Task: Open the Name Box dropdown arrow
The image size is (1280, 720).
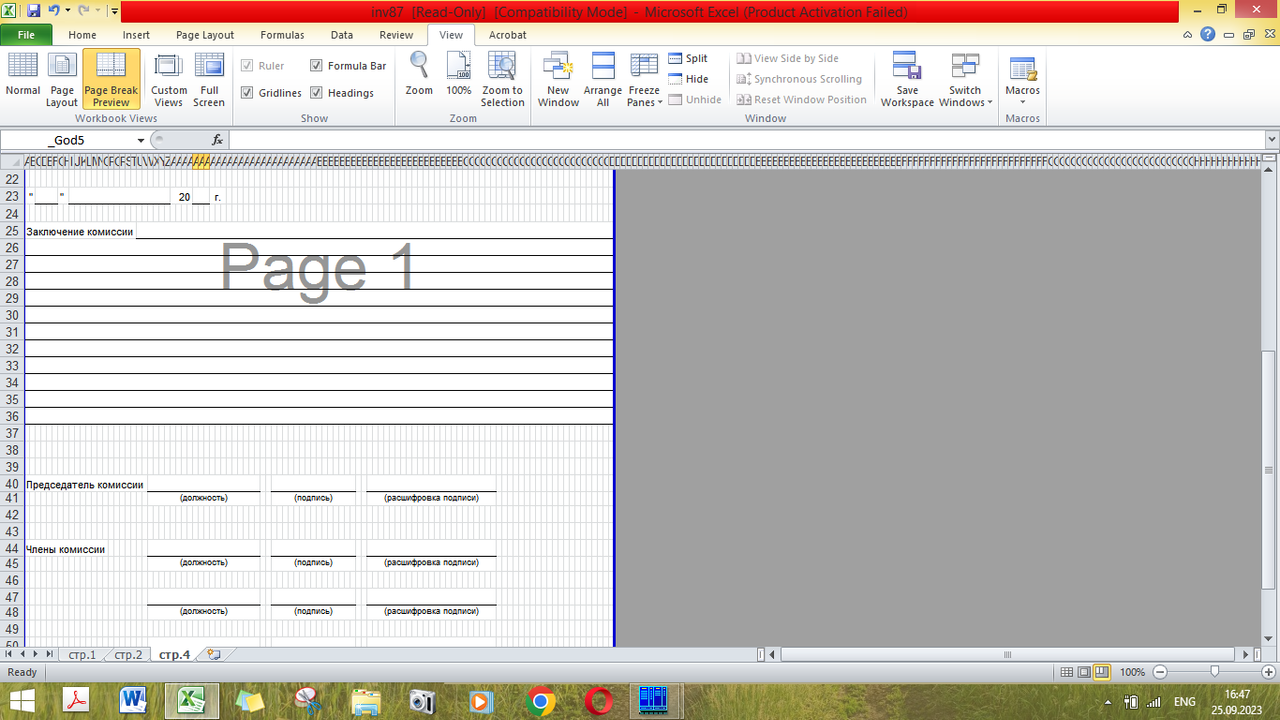Action: [141, 140]
